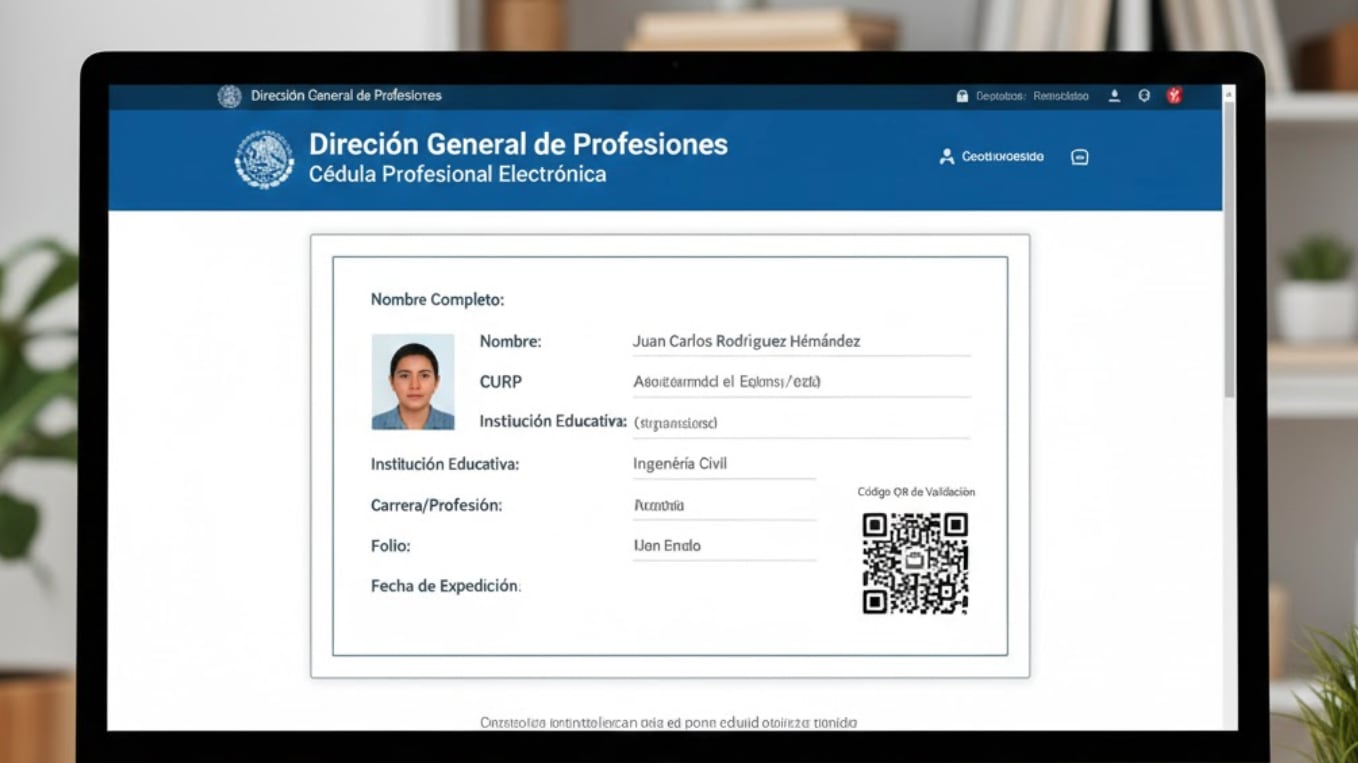Open the red user avatar in the top corner
The height and width of the screenshot is (763, 1358).
(x=1175, y=95)
